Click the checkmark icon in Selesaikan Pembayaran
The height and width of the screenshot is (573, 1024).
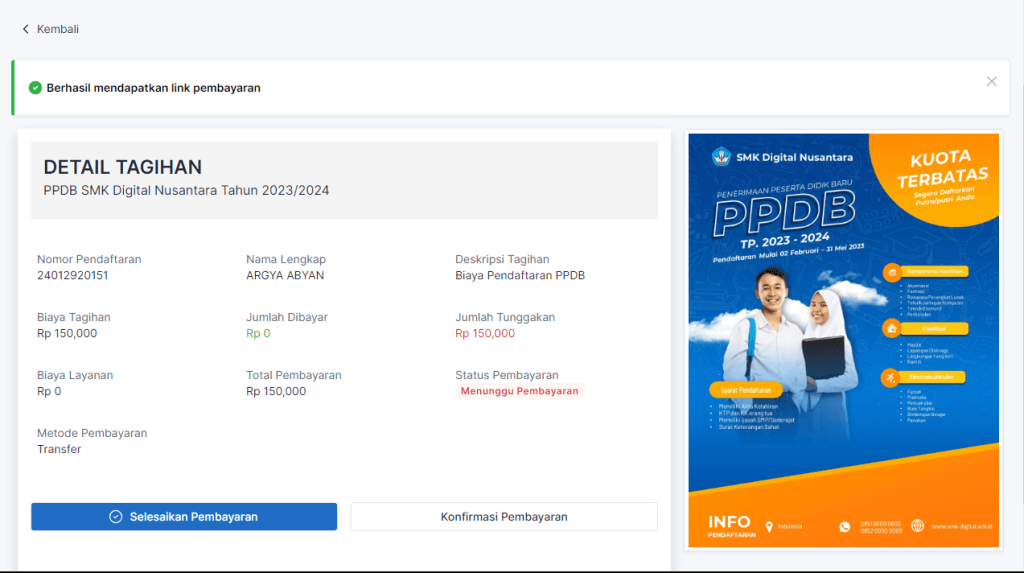coord(116,517)
